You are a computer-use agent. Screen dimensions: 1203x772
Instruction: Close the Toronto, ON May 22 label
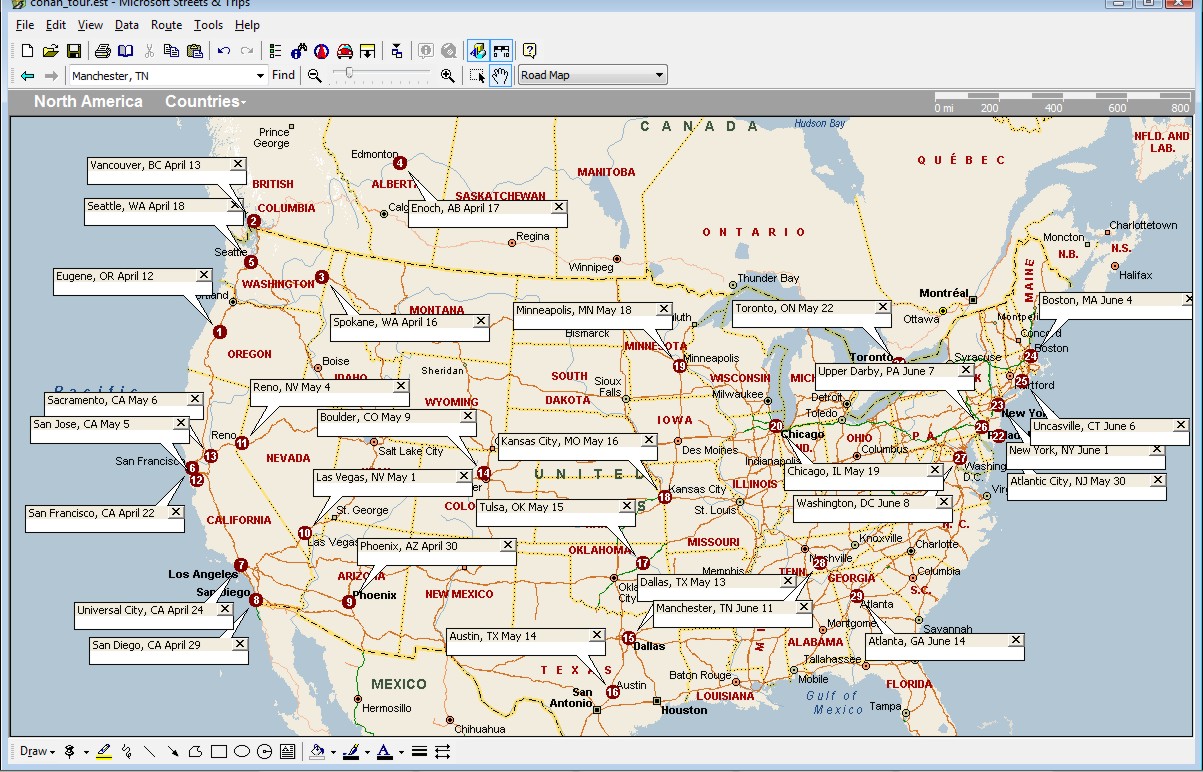tap(882, 307)
